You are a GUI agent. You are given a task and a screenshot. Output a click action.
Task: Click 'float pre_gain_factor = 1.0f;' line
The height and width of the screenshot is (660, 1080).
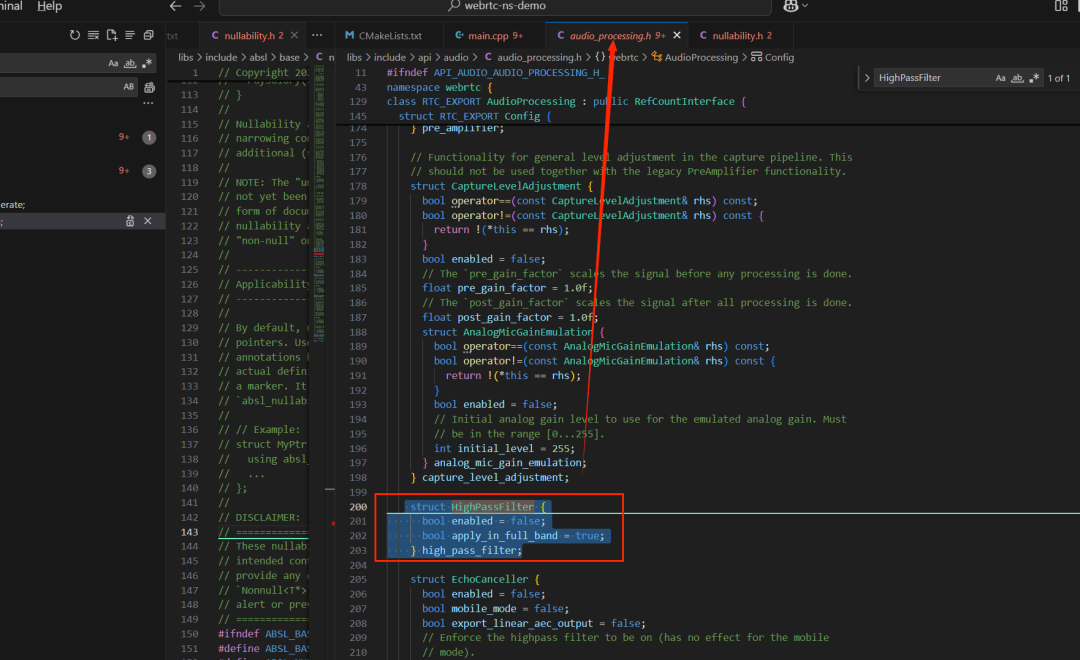[x=507, y=288]
